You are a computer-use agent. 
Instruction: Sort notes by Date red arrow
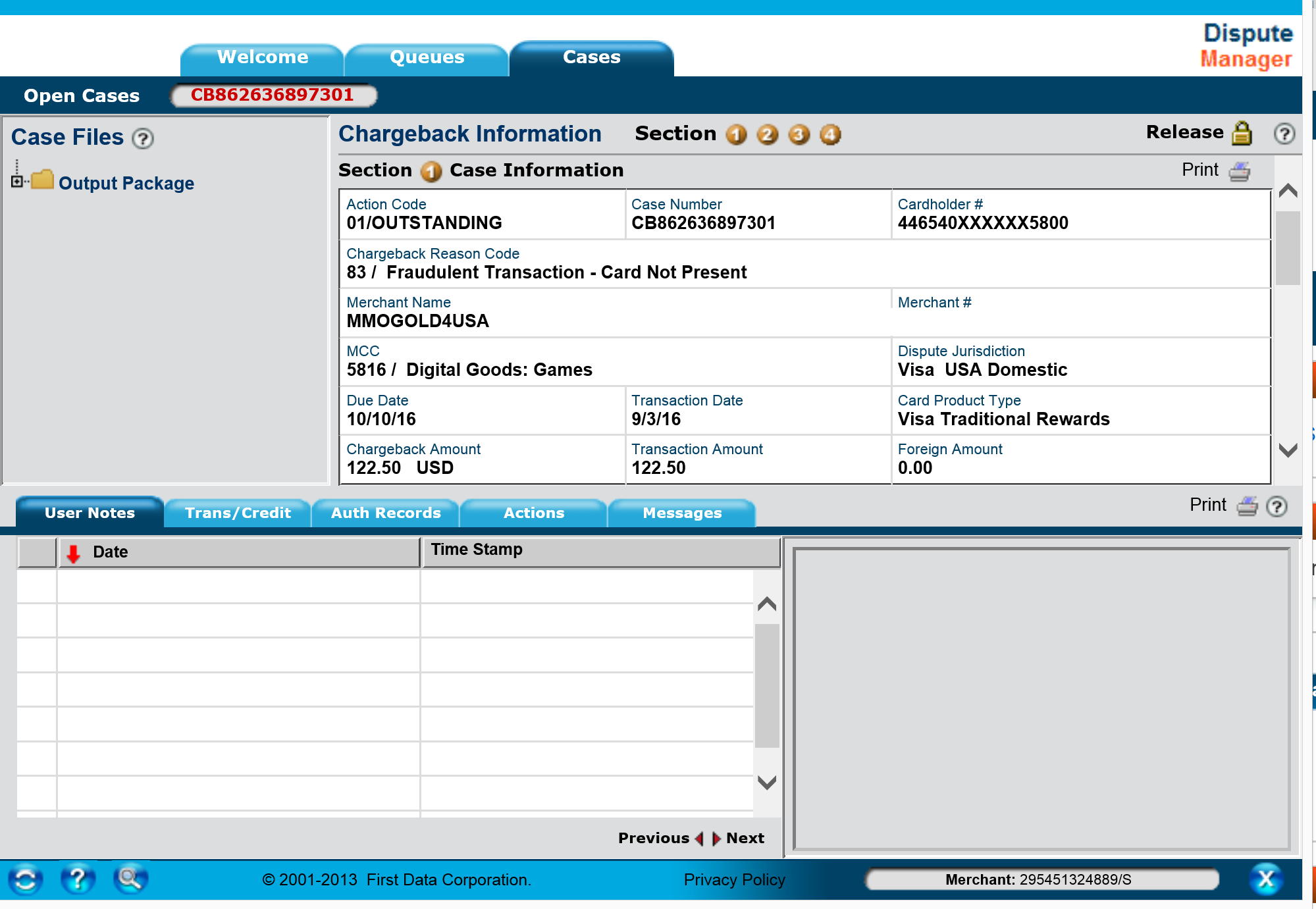click(x=73, y=554)
